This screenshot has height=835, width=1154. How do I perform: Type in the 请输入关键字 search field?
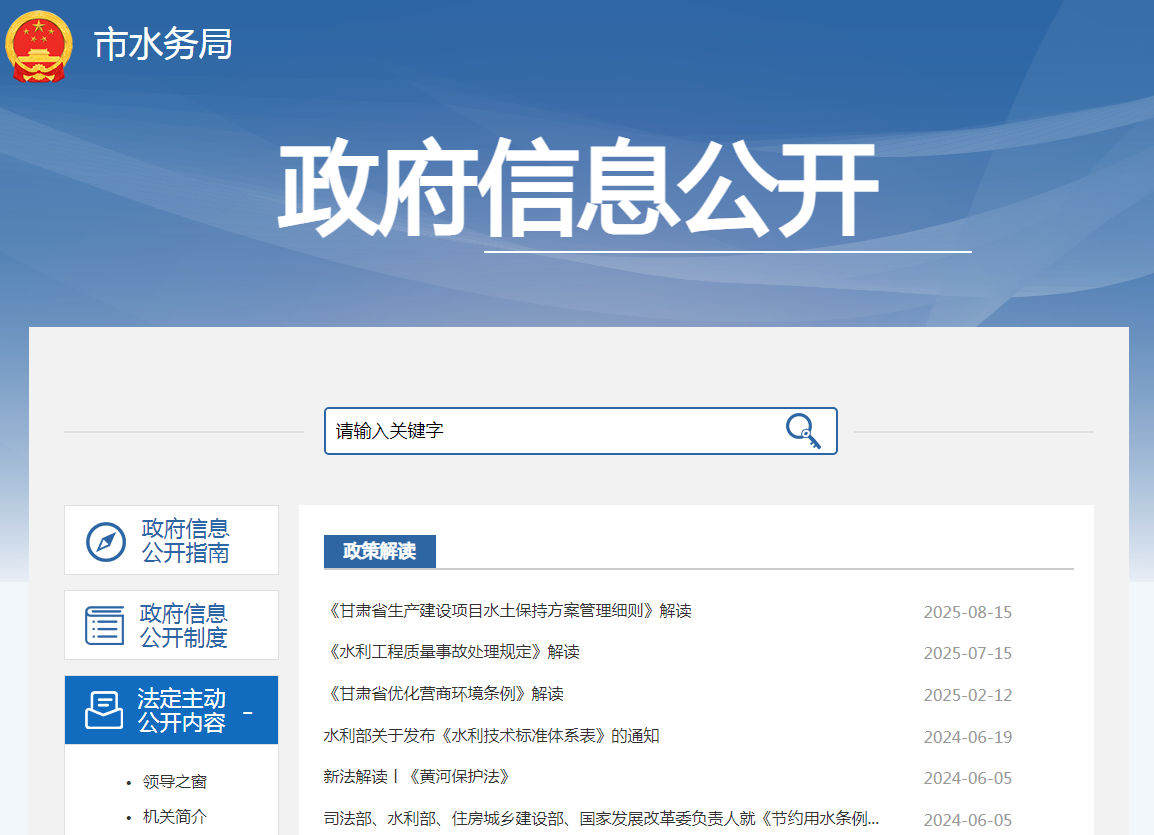point(550,431)
